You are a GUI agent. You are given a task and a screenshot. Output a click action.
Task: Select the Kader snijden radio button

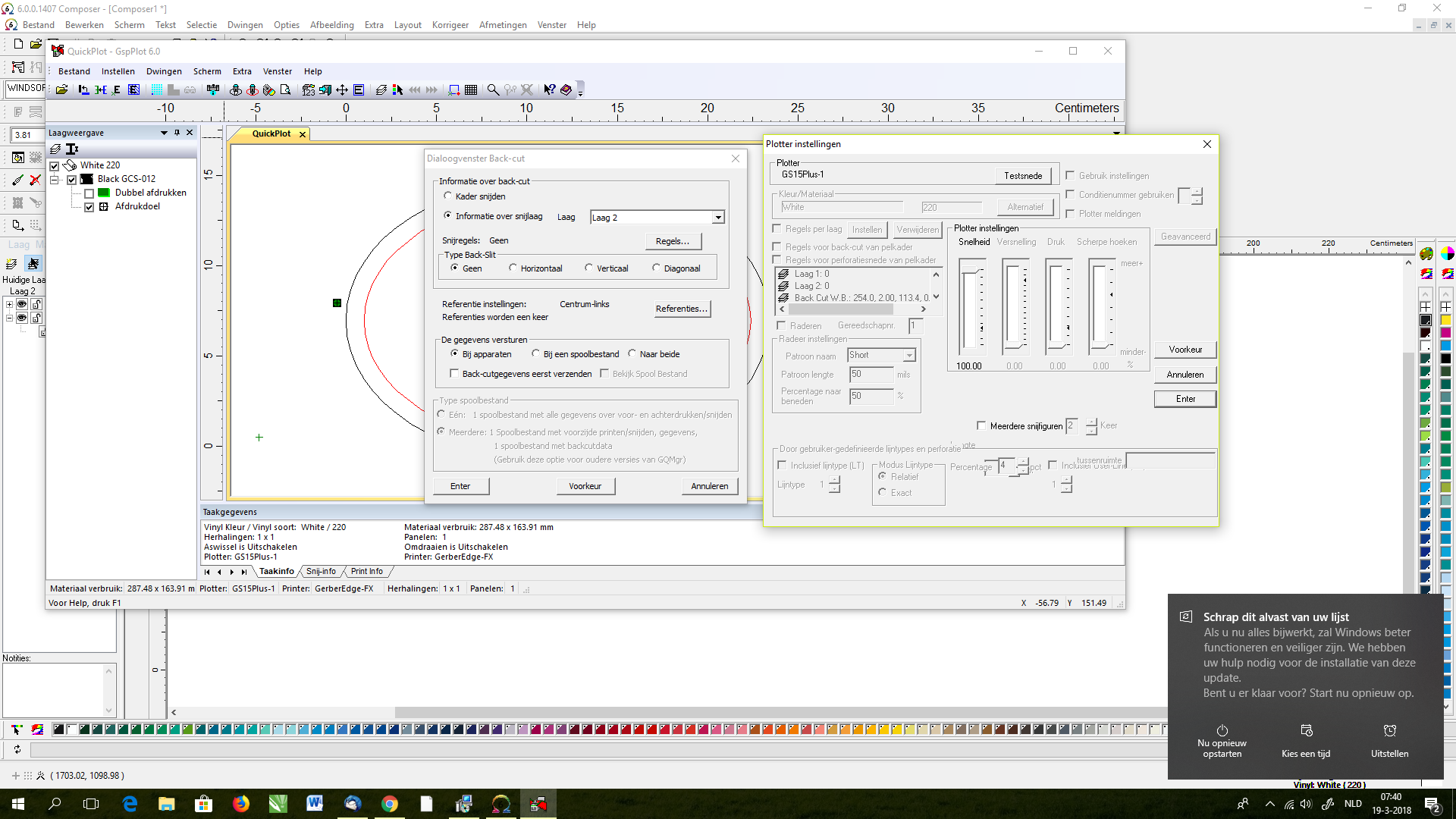(x=447, y=196)
